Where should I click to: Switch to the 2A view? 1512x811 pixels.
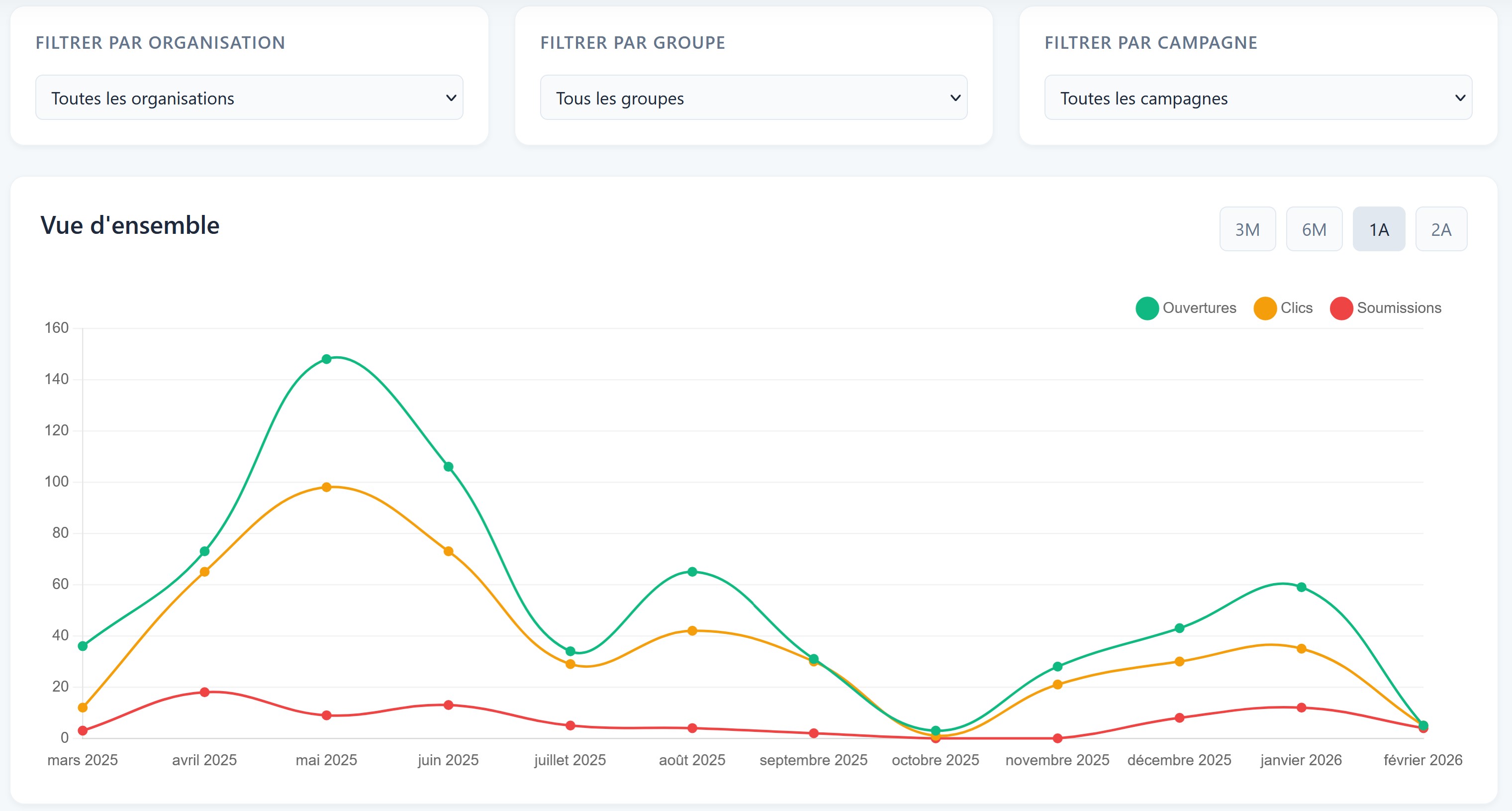(x=1441, y=229)
